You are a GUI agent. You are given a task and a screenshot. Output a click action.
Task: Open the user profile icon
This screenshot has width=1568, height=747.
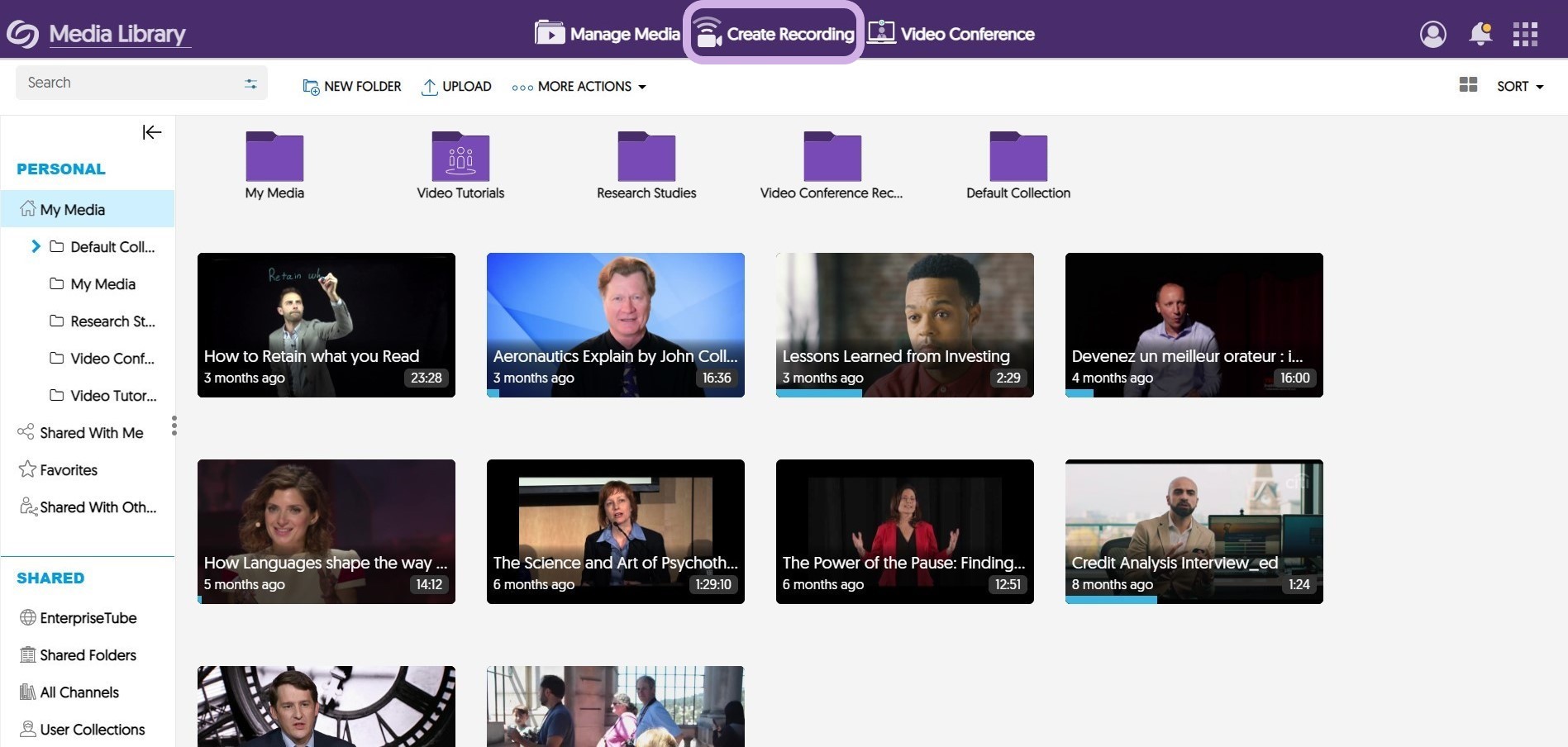point(1432,34)
